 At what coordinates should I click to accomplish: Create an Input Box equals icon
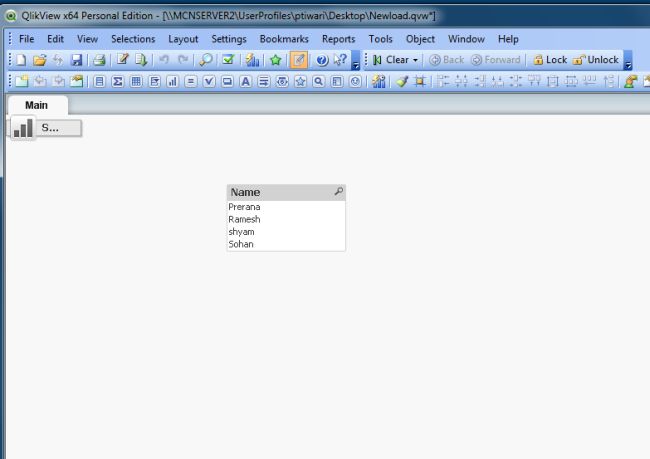point(191,81)
